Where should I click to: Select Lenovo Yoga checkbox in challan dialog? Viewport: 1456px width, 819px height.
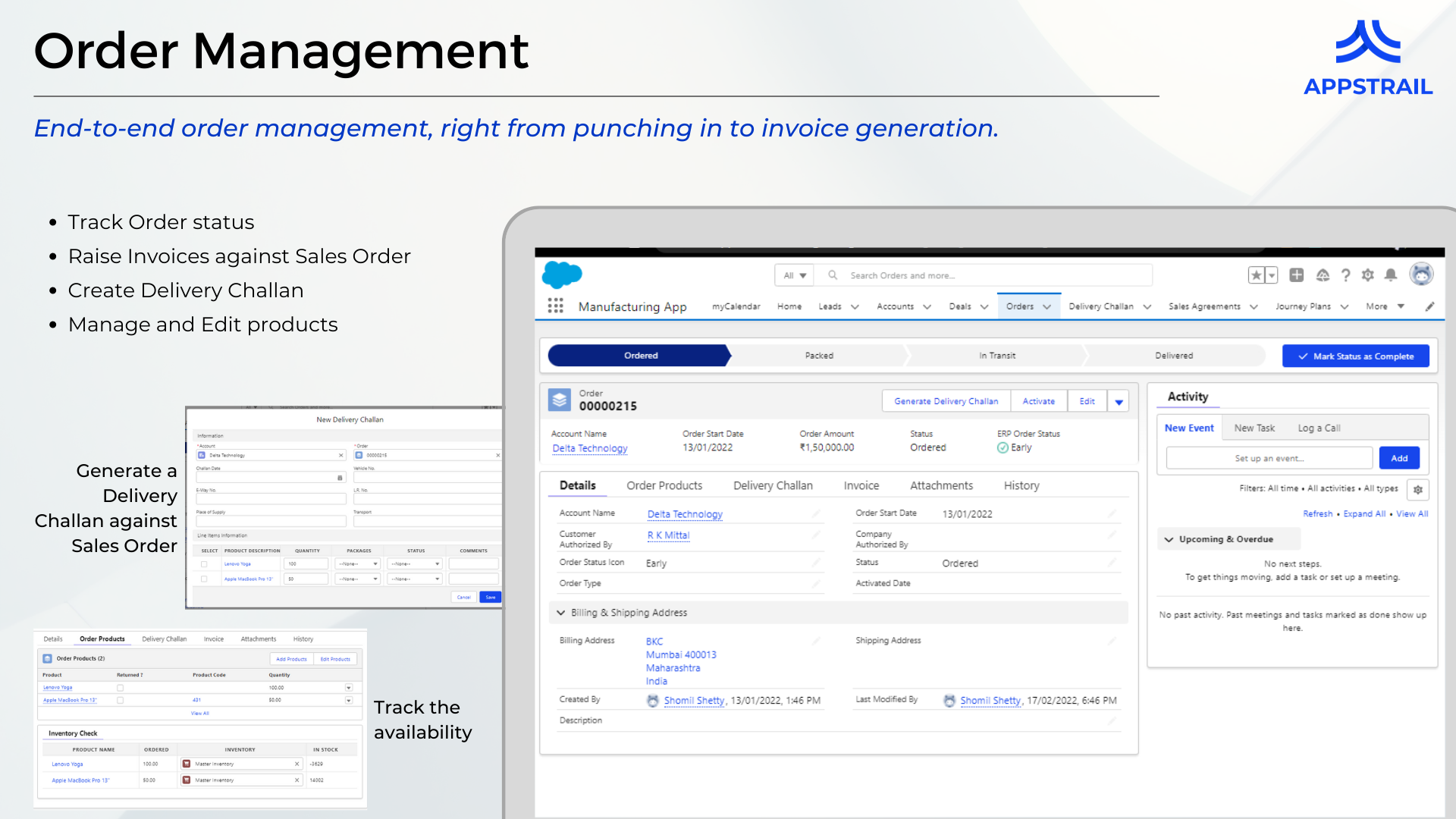[204, 564]
